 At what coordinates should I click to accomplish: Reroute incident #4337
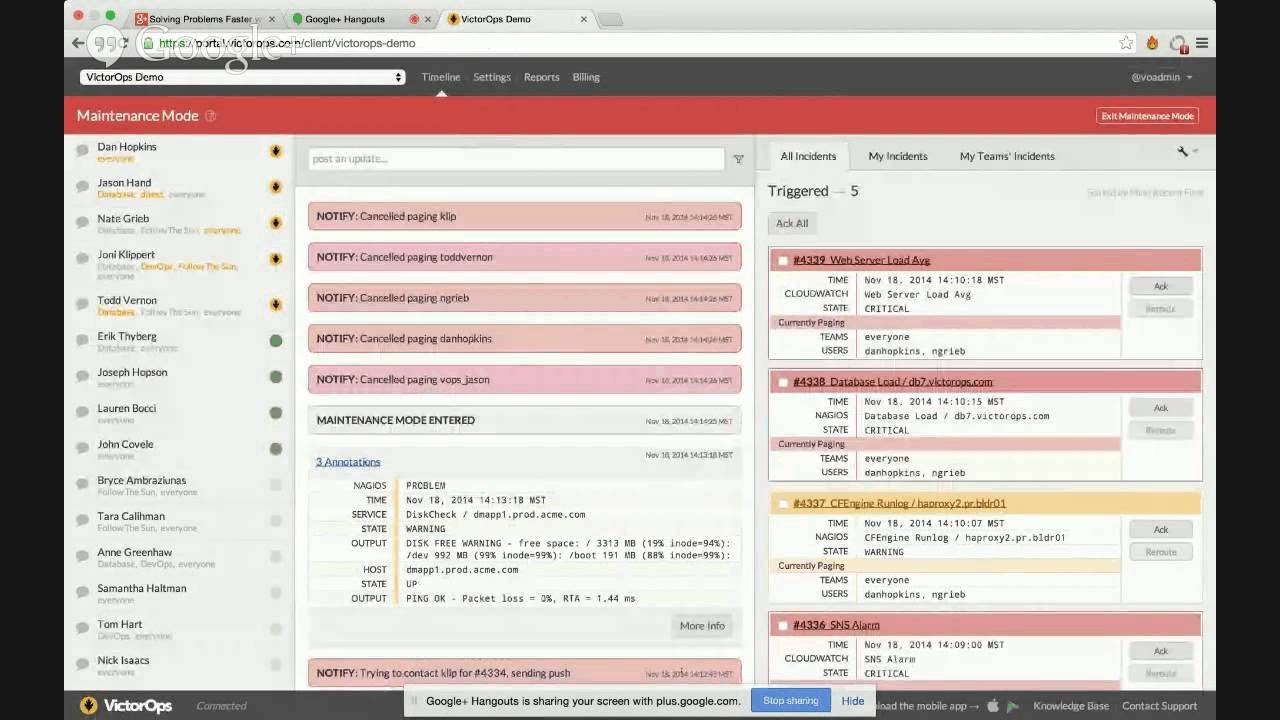tap(1160, 552)
